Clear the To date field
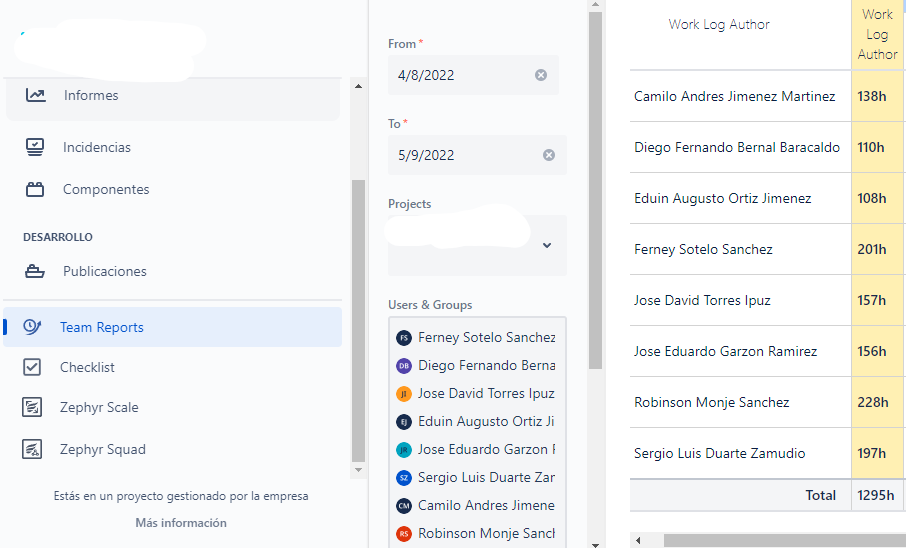 coord(549,155)
